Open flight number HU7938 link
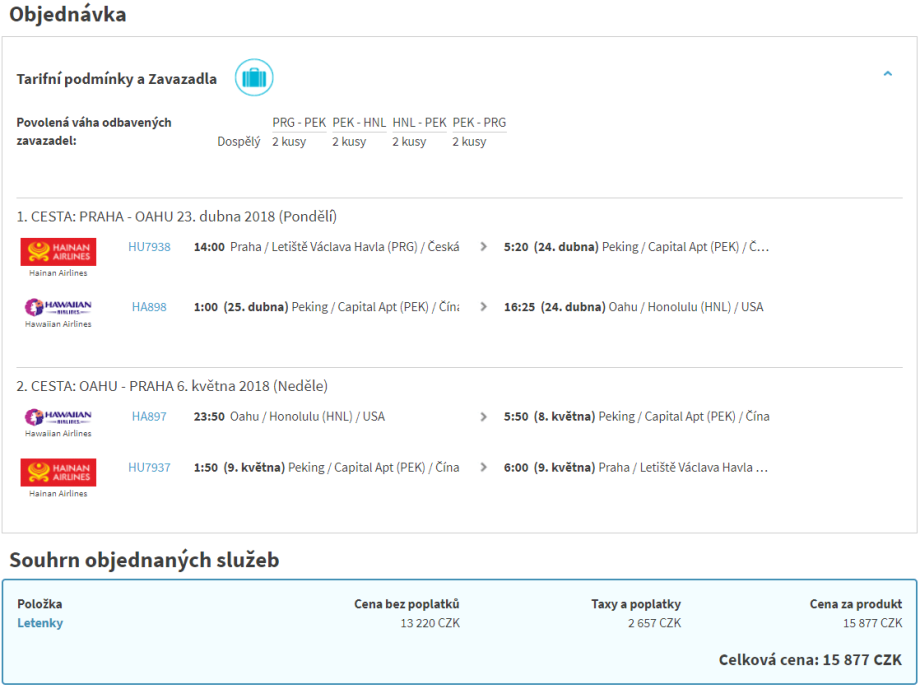 [149, 247]
